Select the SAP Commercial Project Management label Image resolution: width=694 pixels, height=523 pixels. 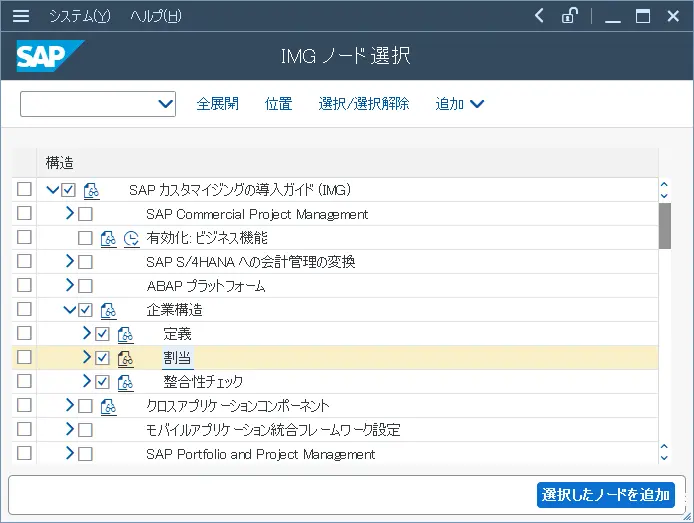click(257, 214)
